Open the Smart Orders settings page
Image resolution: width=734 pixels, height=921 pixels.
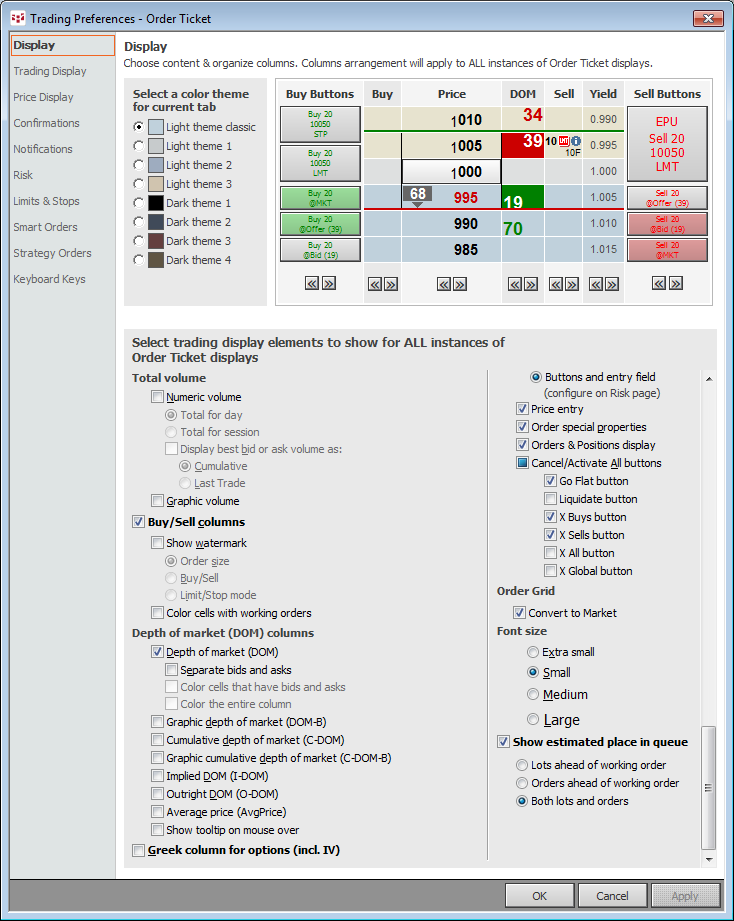coord(46,227)
